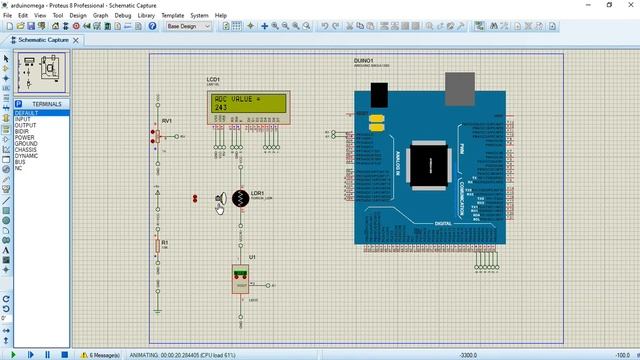
Task: Click the Undo arrow icon
Action: click(x=324, y=26)
